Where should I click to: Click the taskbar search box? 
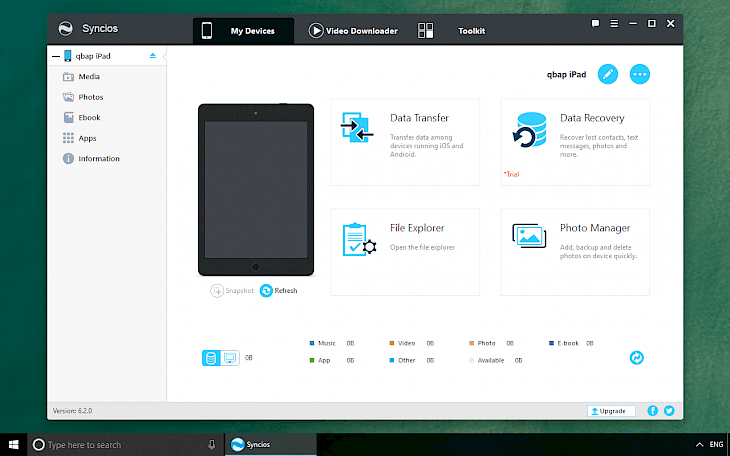point(126,445)
